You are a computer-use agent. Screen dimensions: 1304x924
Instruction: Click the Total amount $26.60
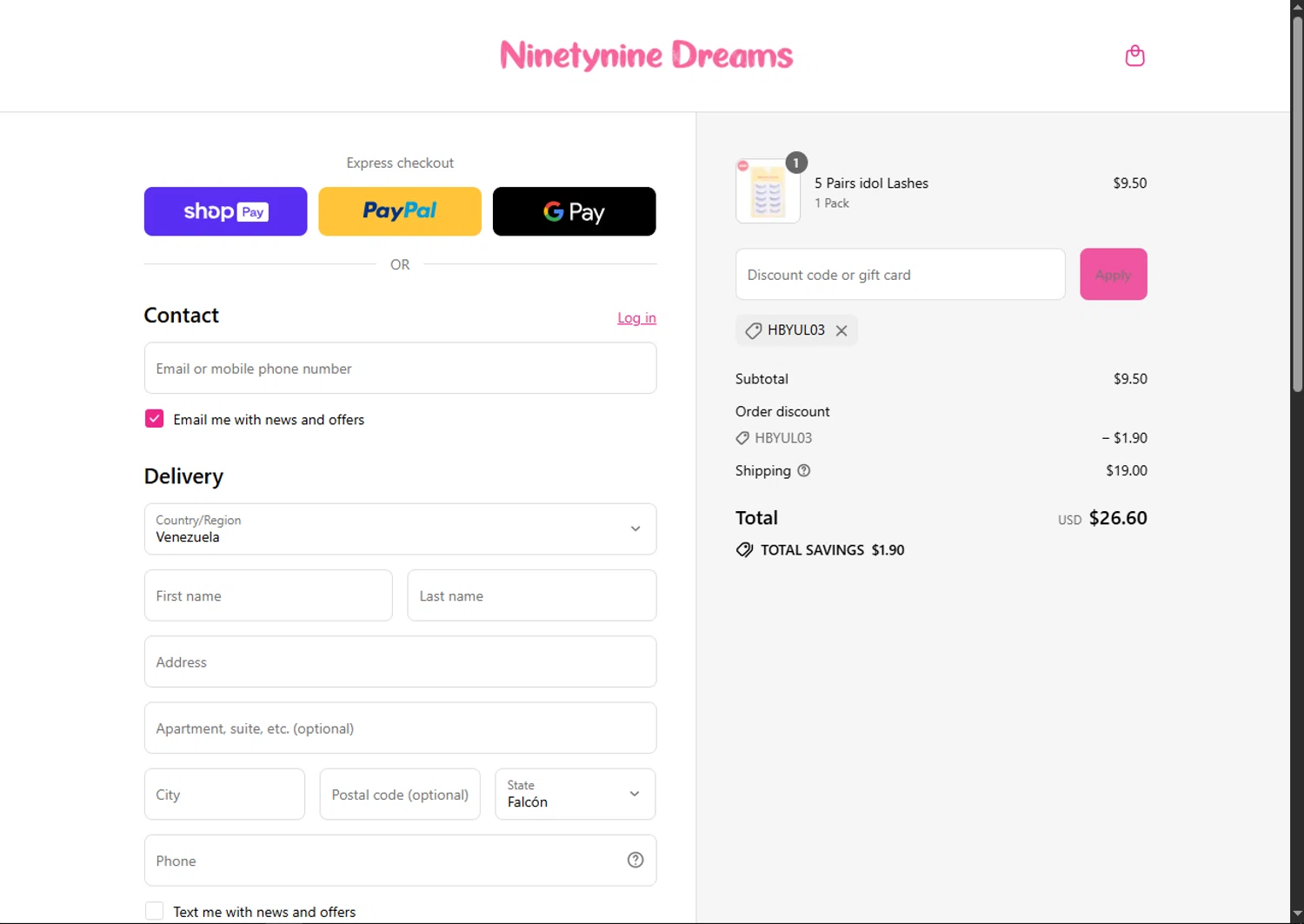point(1118,518)
